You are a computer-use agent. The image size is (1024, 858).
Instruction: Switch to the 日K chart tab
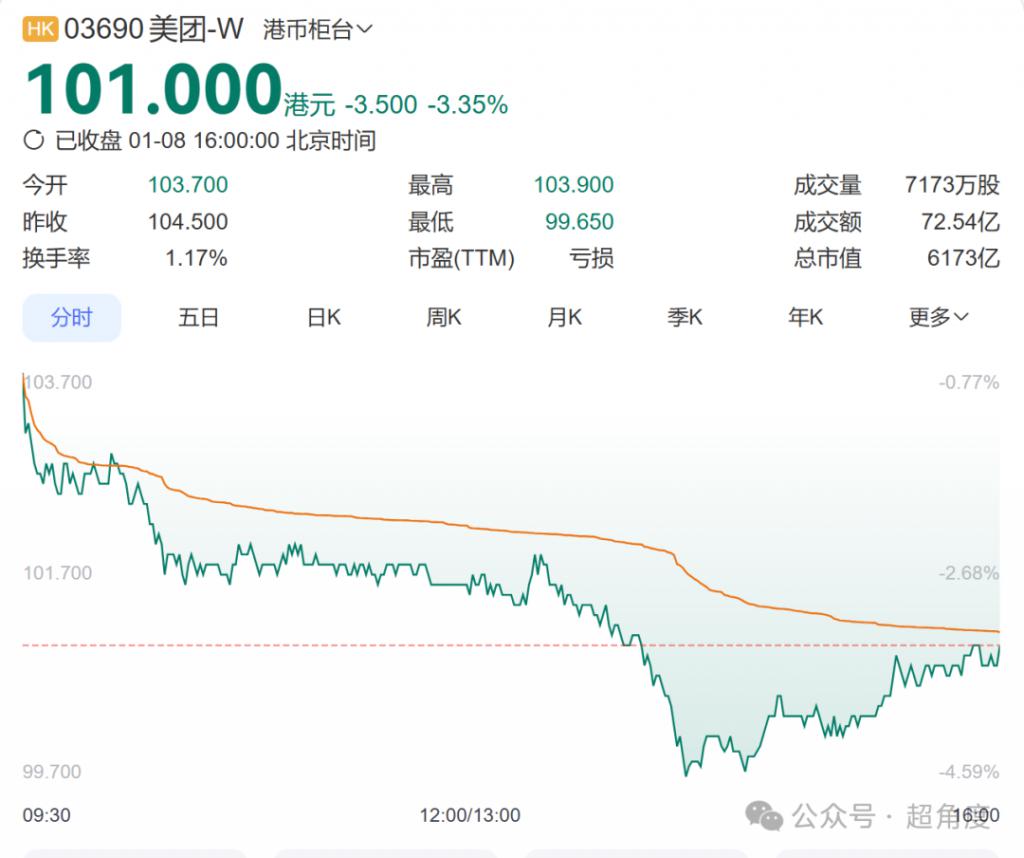324,318
